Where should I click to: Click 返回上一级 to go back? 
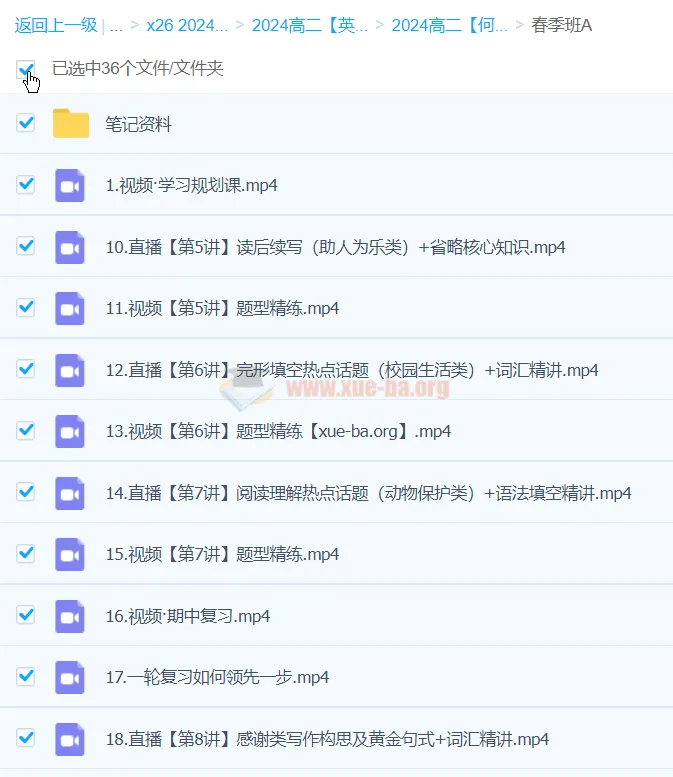click(x=56, y=25)
